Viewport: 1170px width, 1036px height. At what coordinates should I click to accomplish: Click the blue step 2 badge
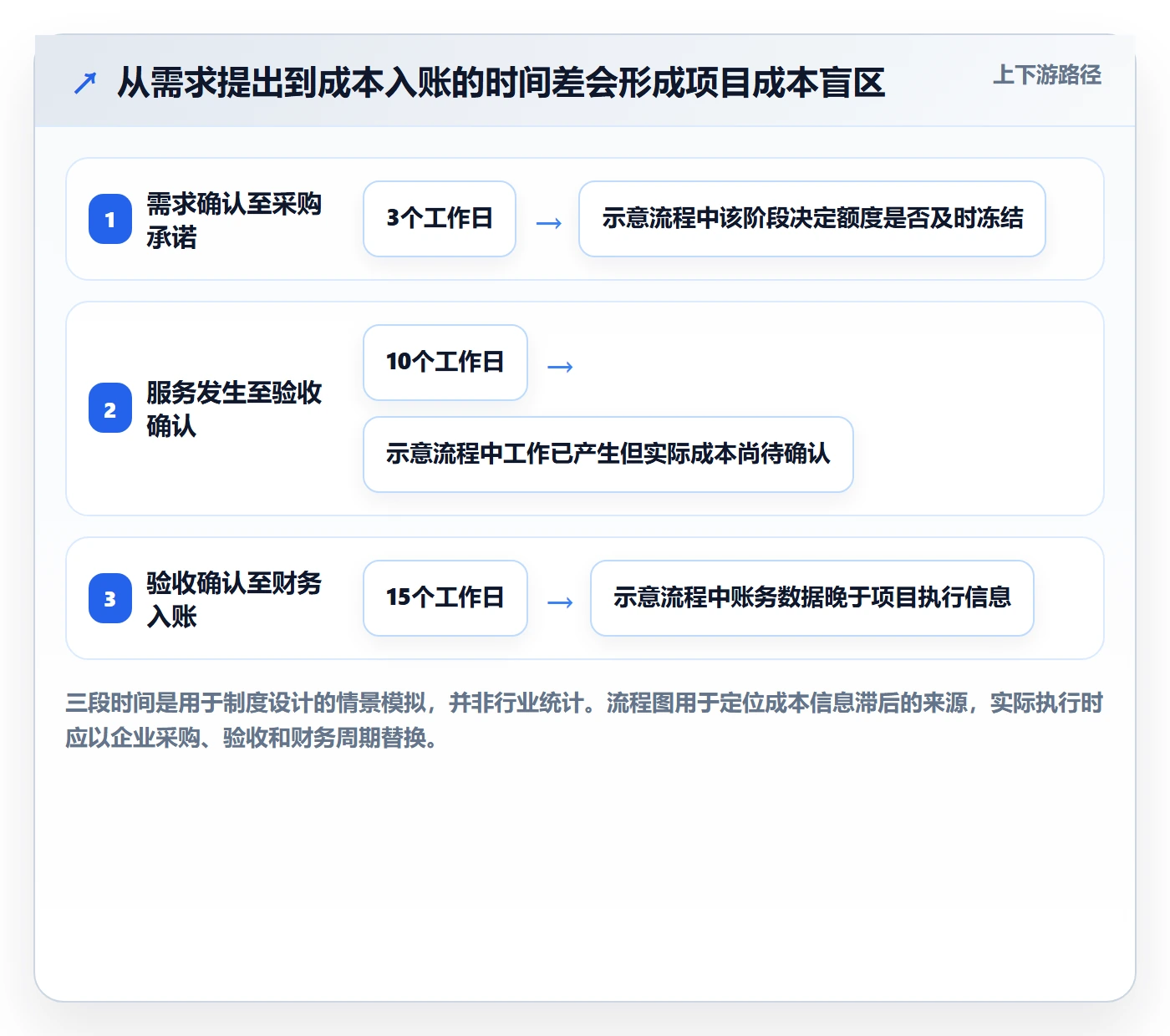[110, 409]
